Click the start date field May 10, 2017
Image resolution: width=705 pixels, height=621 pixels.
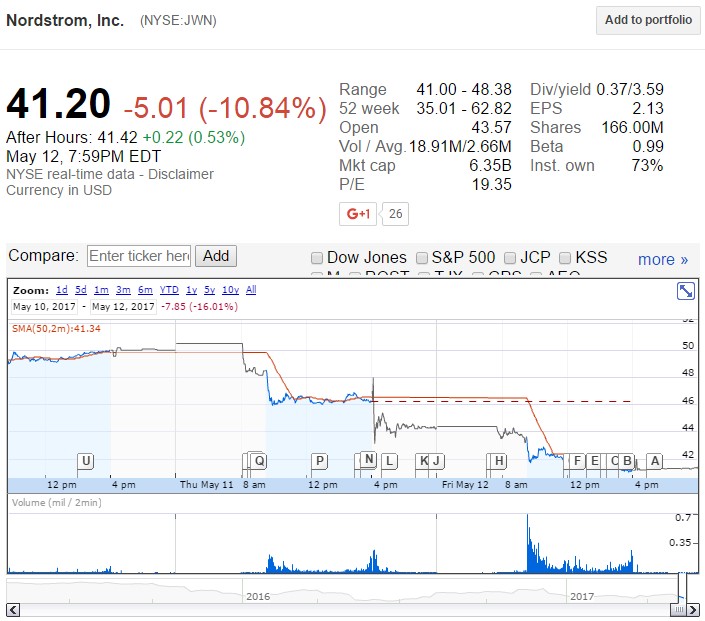(44, 307)
